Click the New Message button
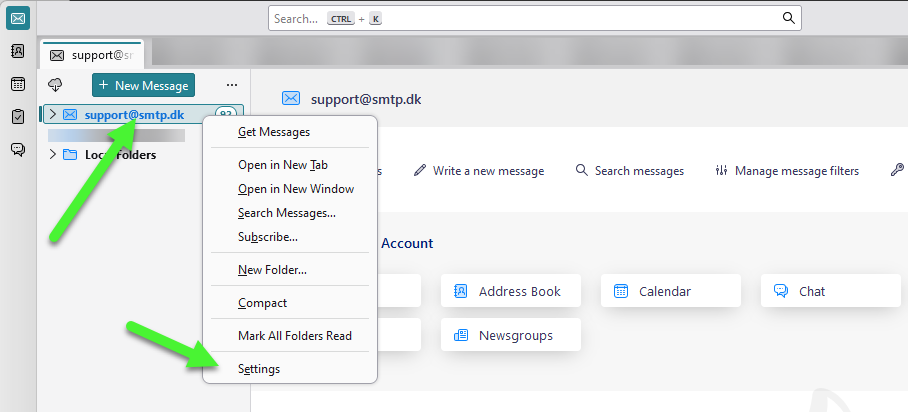Screen dimensions: 908x412 (x=143, y=85)
